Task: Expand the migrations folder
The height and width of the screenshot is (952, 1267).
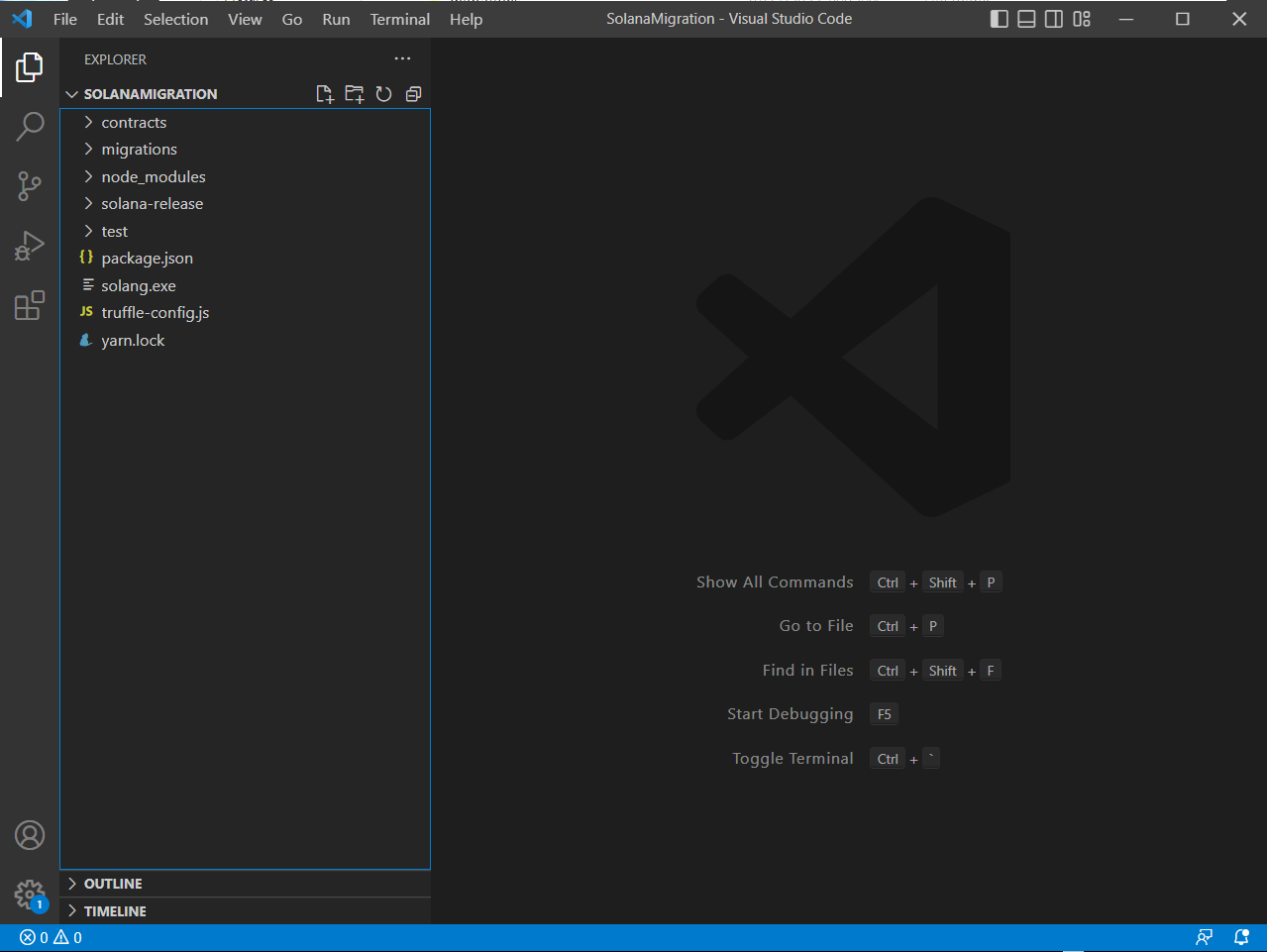Action: [x=245, y=150]
